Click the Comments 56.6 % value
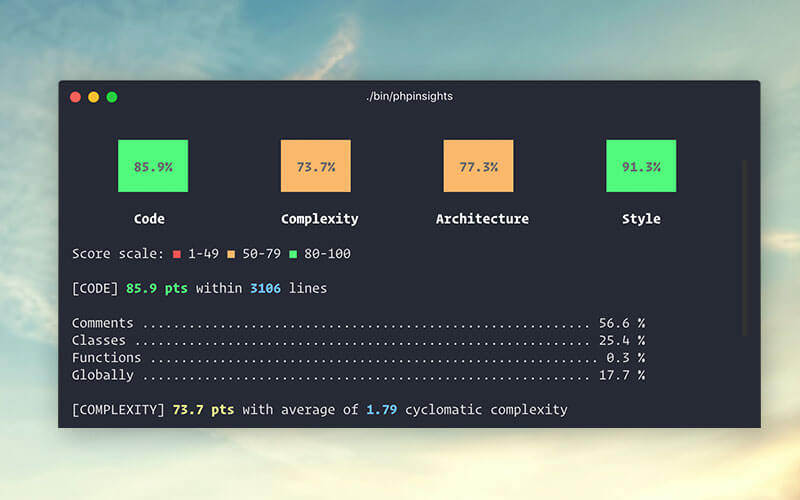Viewport: 800px width, 500px height. point(621,324)
